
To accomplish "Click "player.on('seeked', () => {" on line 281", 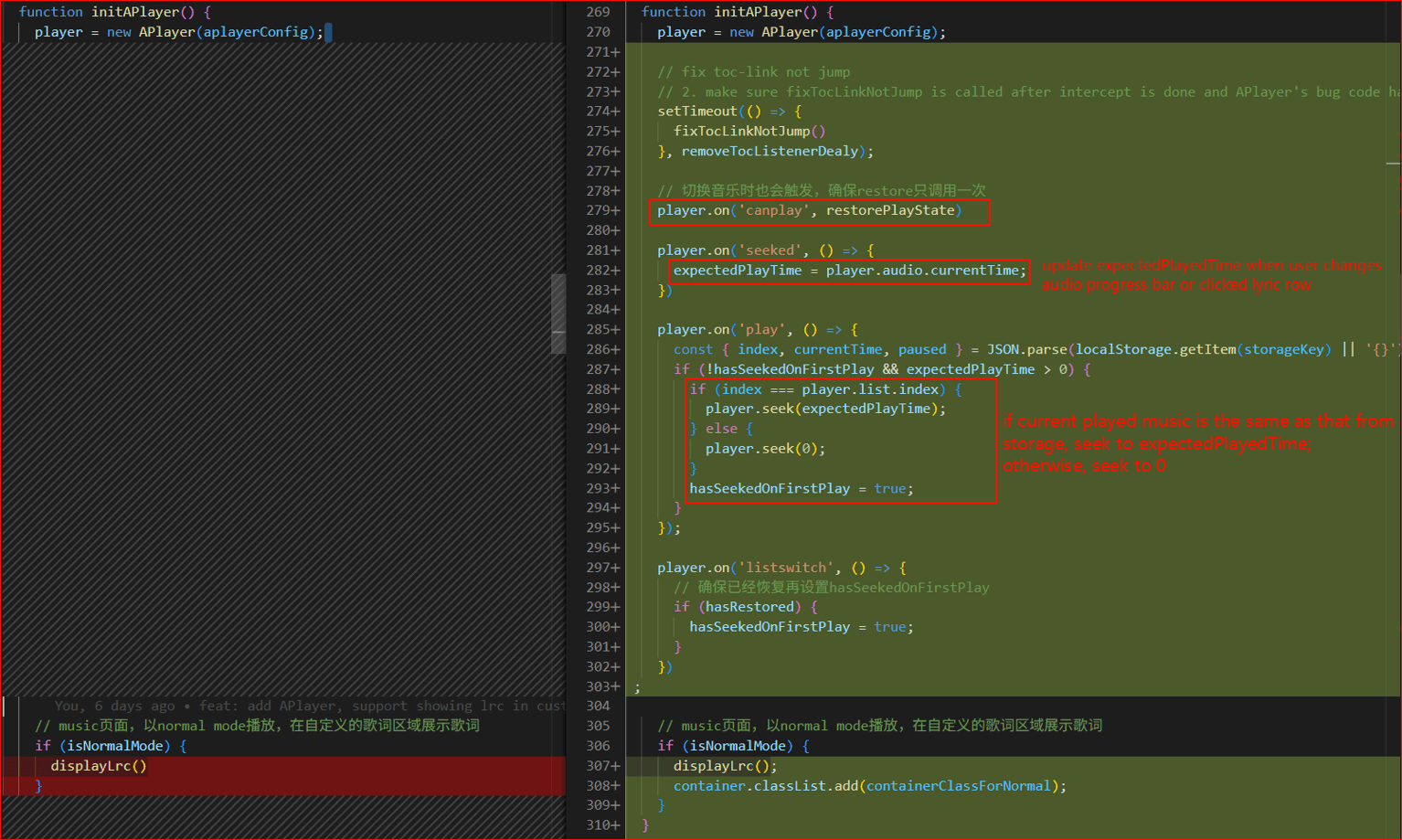I will [x=766, y=250].
